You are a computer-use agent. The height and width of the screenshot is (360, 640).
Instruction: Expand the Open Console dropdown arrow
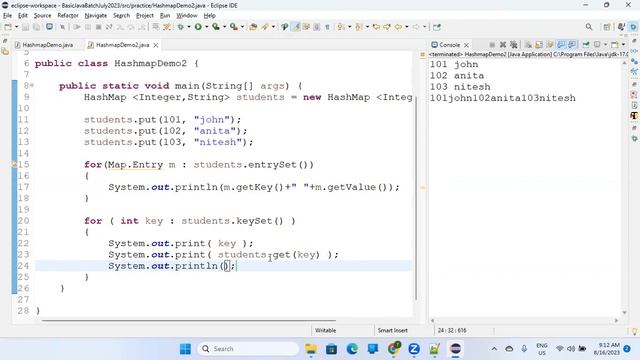[623, 44]
